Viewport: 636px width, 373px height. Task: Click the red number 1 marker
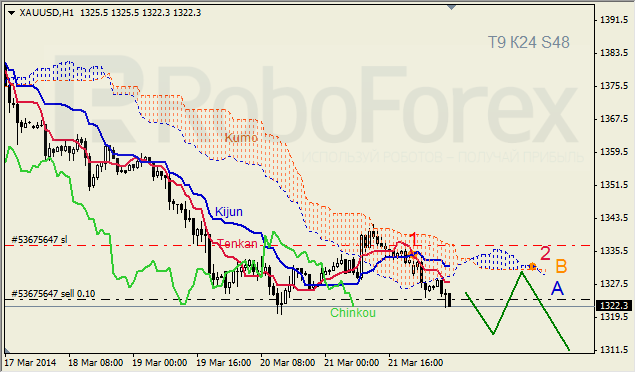[413, 240]
